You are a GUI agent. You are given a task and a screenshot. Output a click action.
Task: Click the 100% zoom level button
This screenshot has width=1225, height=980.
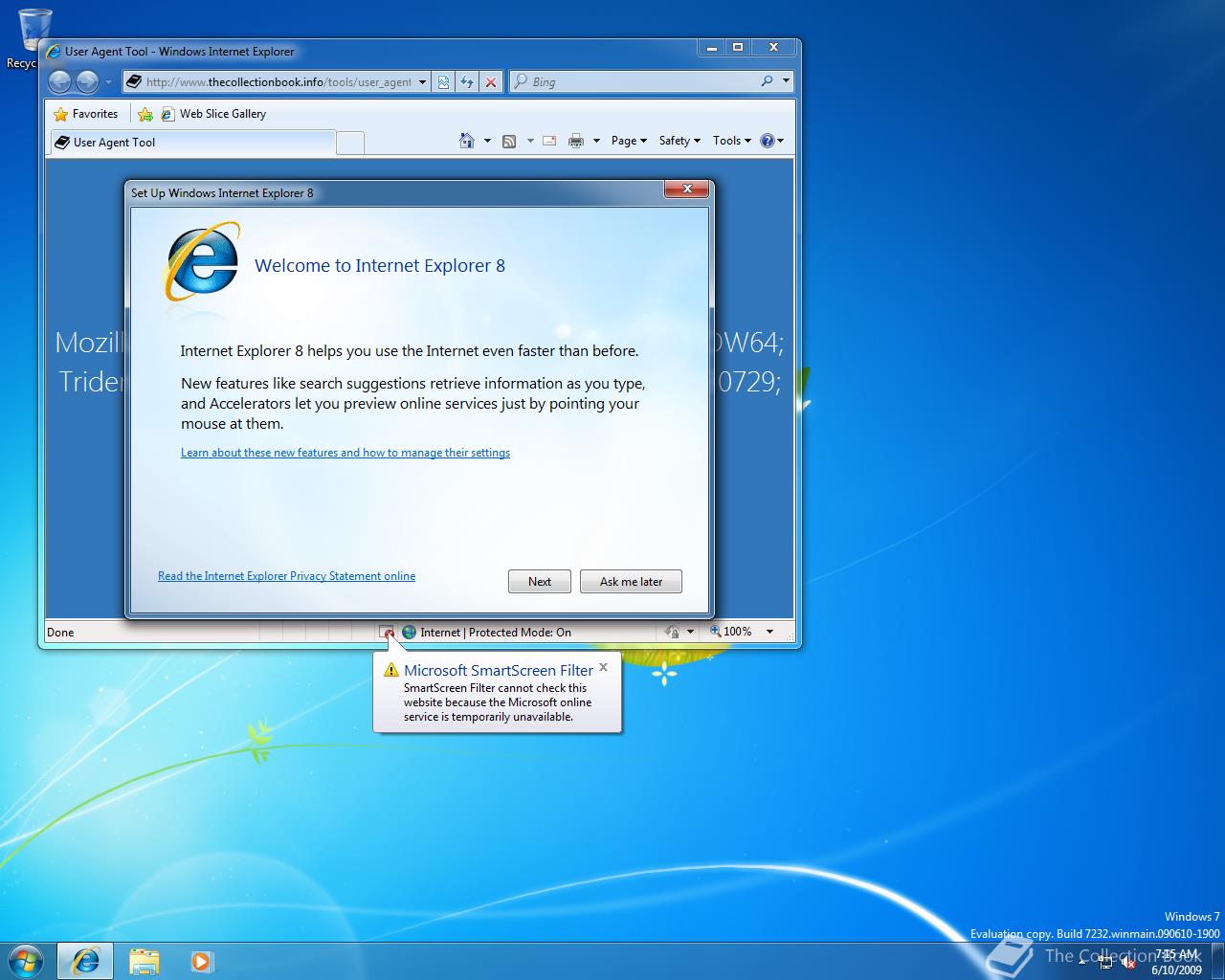click(731, 632)
